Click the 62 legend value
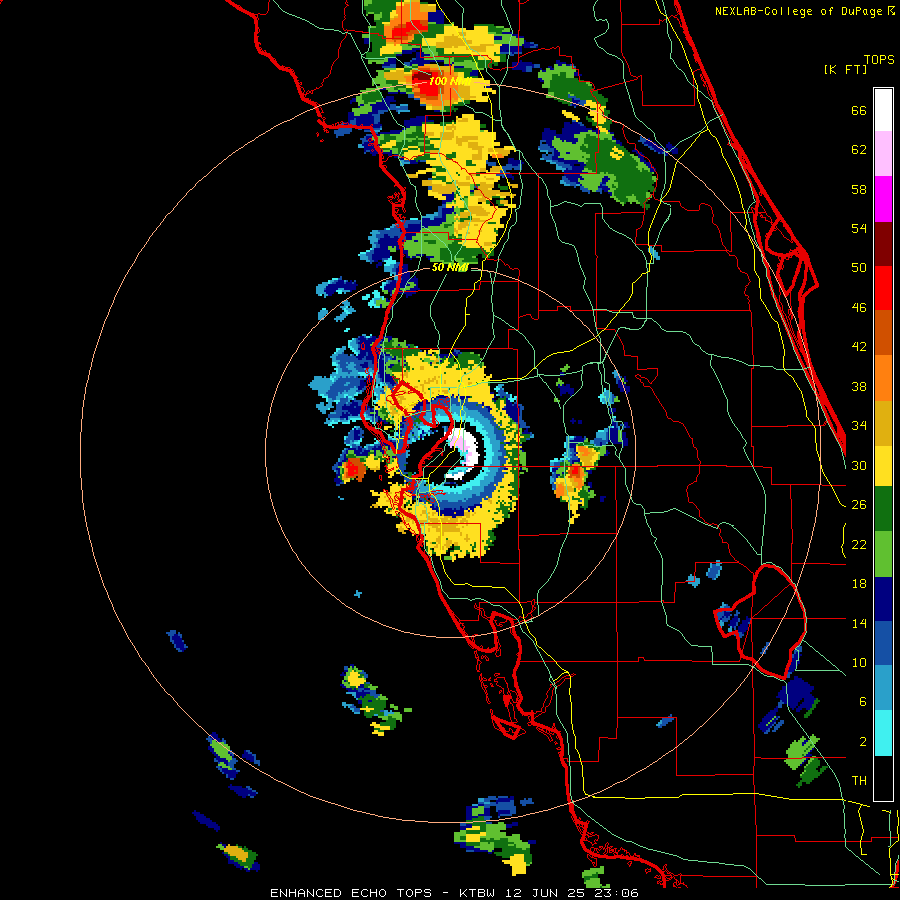The image size is (900, 900). pyautogui.click(x=859, y=150)
